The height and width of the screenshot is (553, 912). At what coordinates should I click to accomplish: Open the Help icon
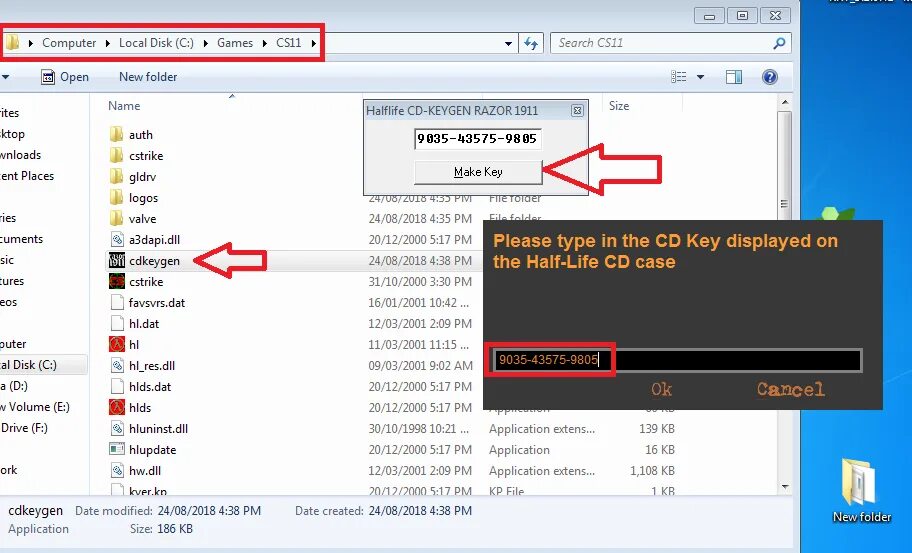(x=770, y=77)
